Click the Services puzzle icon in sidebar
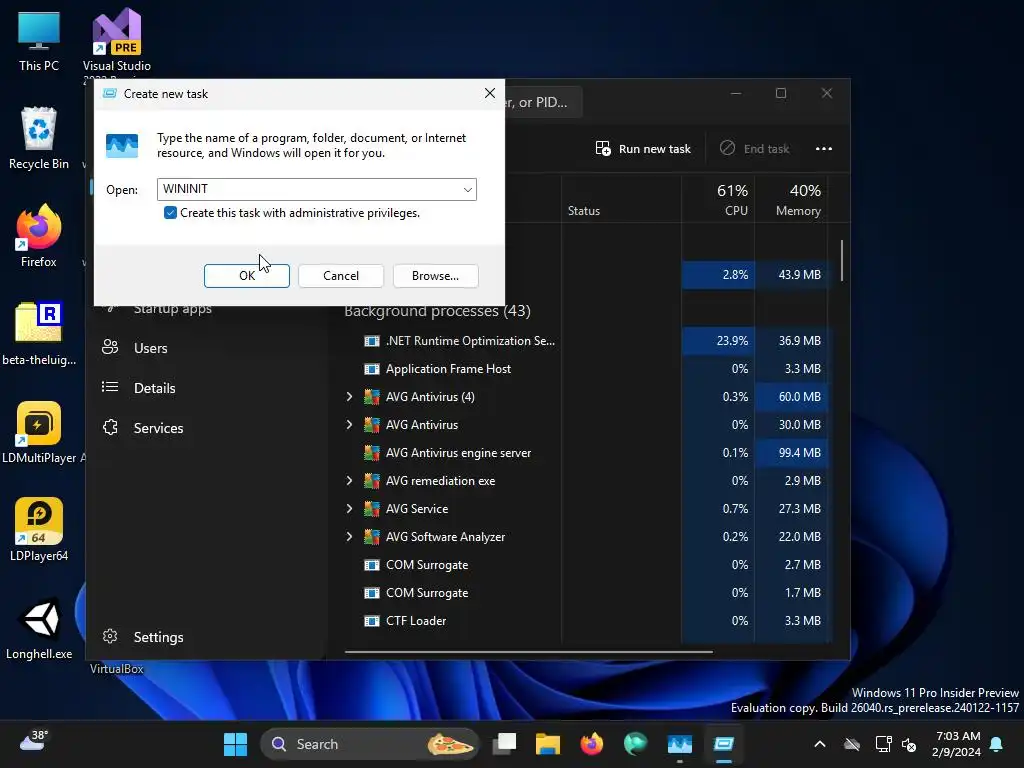The image size is (1024, 768). (110, 427)
